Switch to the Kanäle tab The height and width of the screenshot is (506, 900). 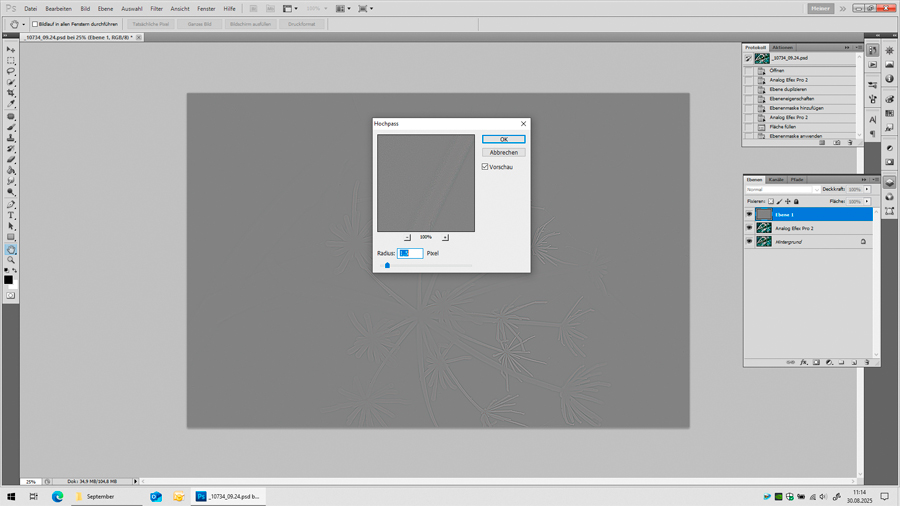tap(776, 180)
